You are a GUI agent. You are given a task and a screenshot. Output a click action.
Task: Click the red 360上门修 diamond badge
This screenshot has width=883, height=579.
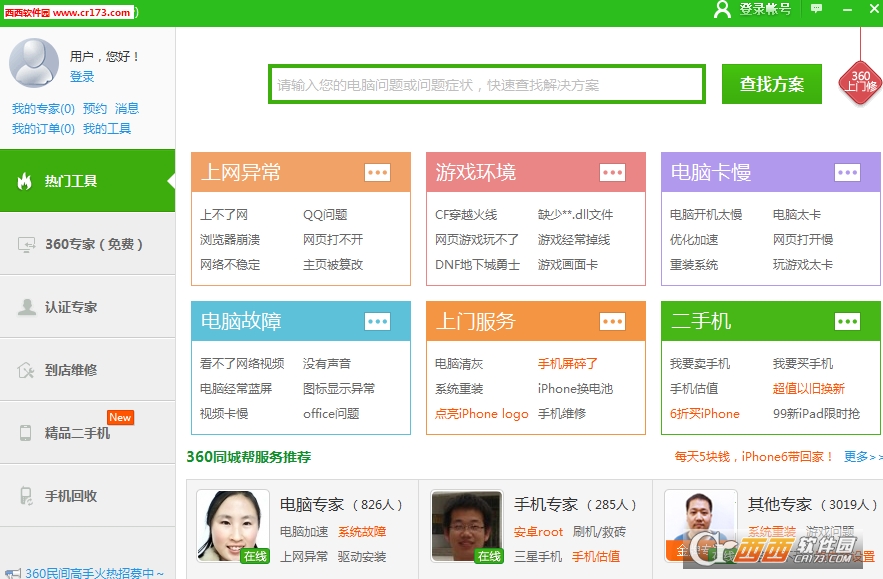[860, 81]
